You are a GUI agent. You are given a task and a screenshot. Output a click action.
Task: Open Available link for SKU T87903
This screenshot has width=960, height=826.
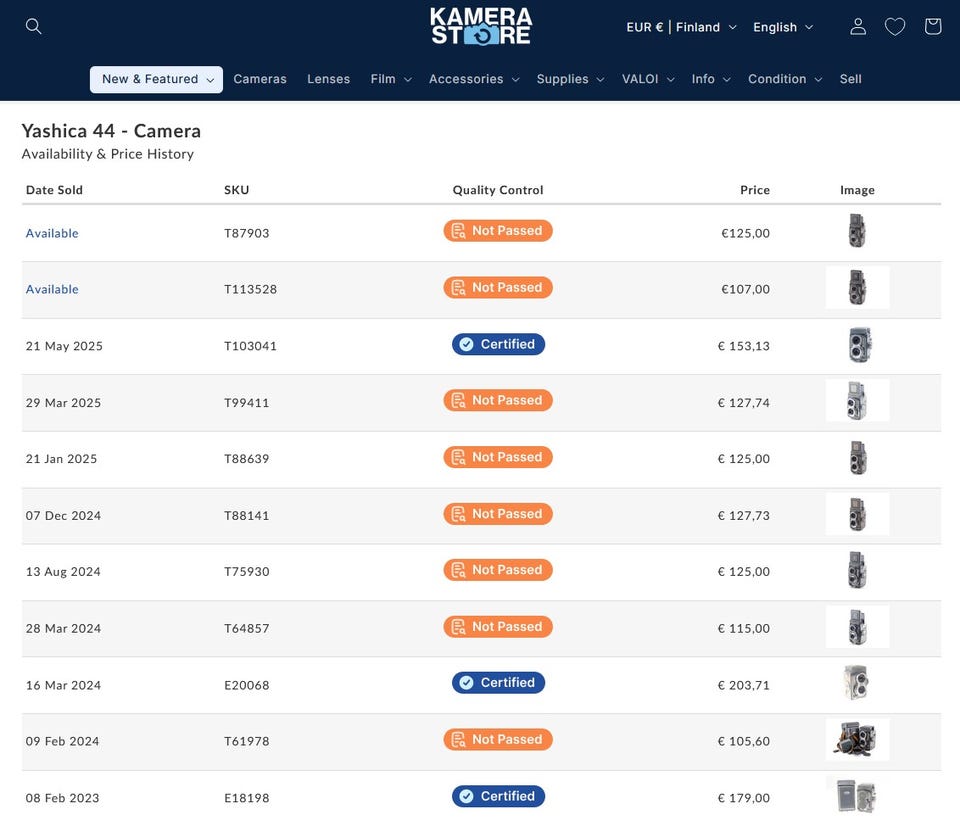[x=52, y=233]
